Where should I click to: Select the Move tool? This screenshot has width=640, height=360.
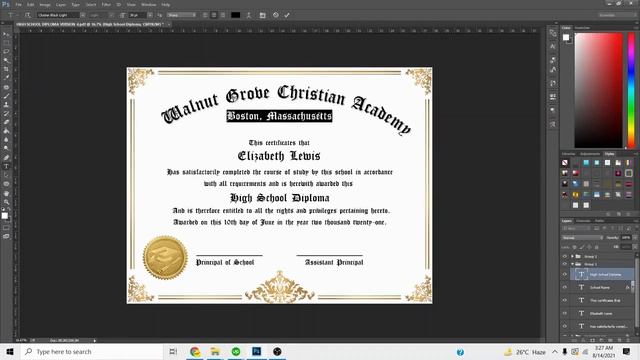6,34
